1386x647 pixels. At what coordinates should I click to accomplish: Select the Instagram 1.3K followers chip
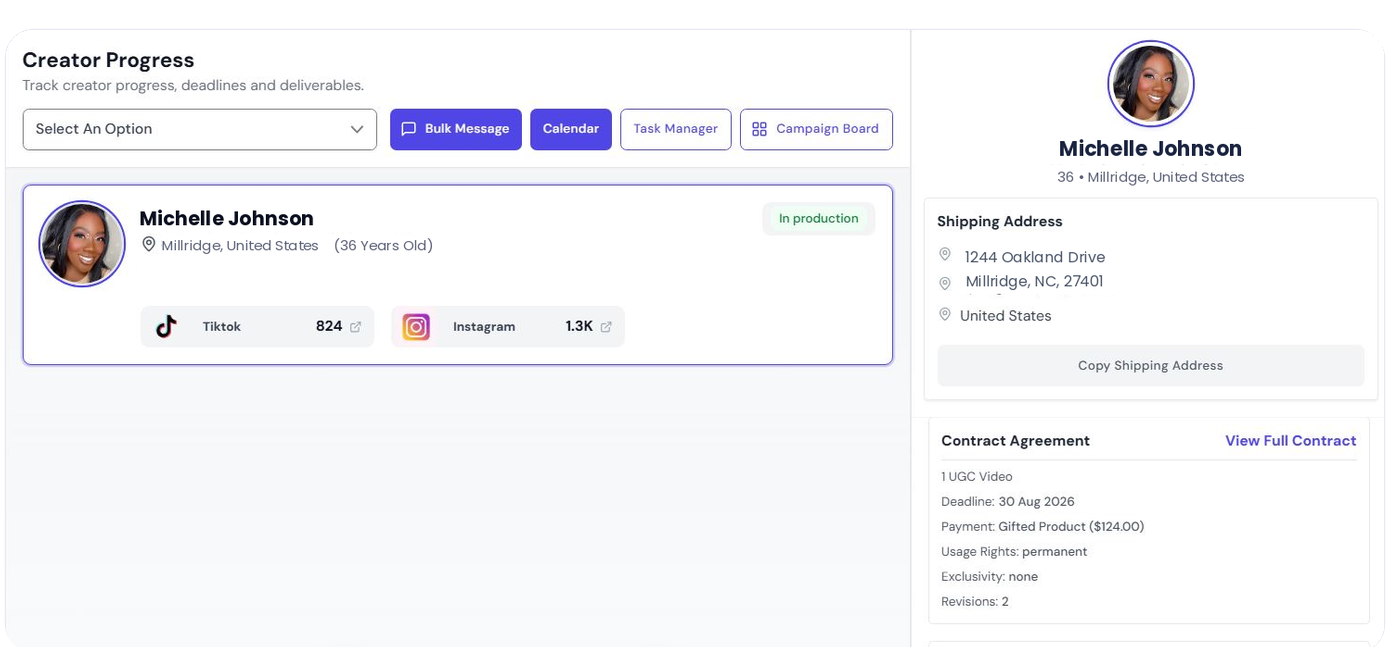click(x=508, y=327)
